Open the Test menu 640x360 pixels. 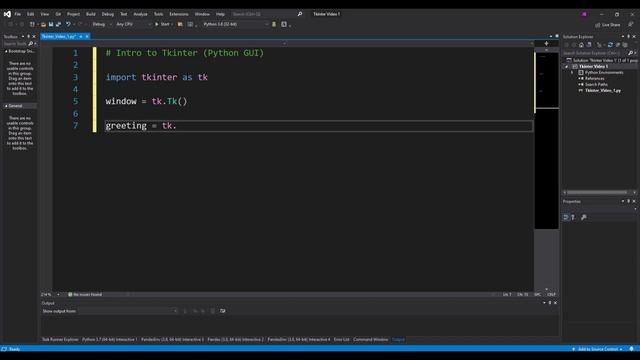[x=124, y=14]
